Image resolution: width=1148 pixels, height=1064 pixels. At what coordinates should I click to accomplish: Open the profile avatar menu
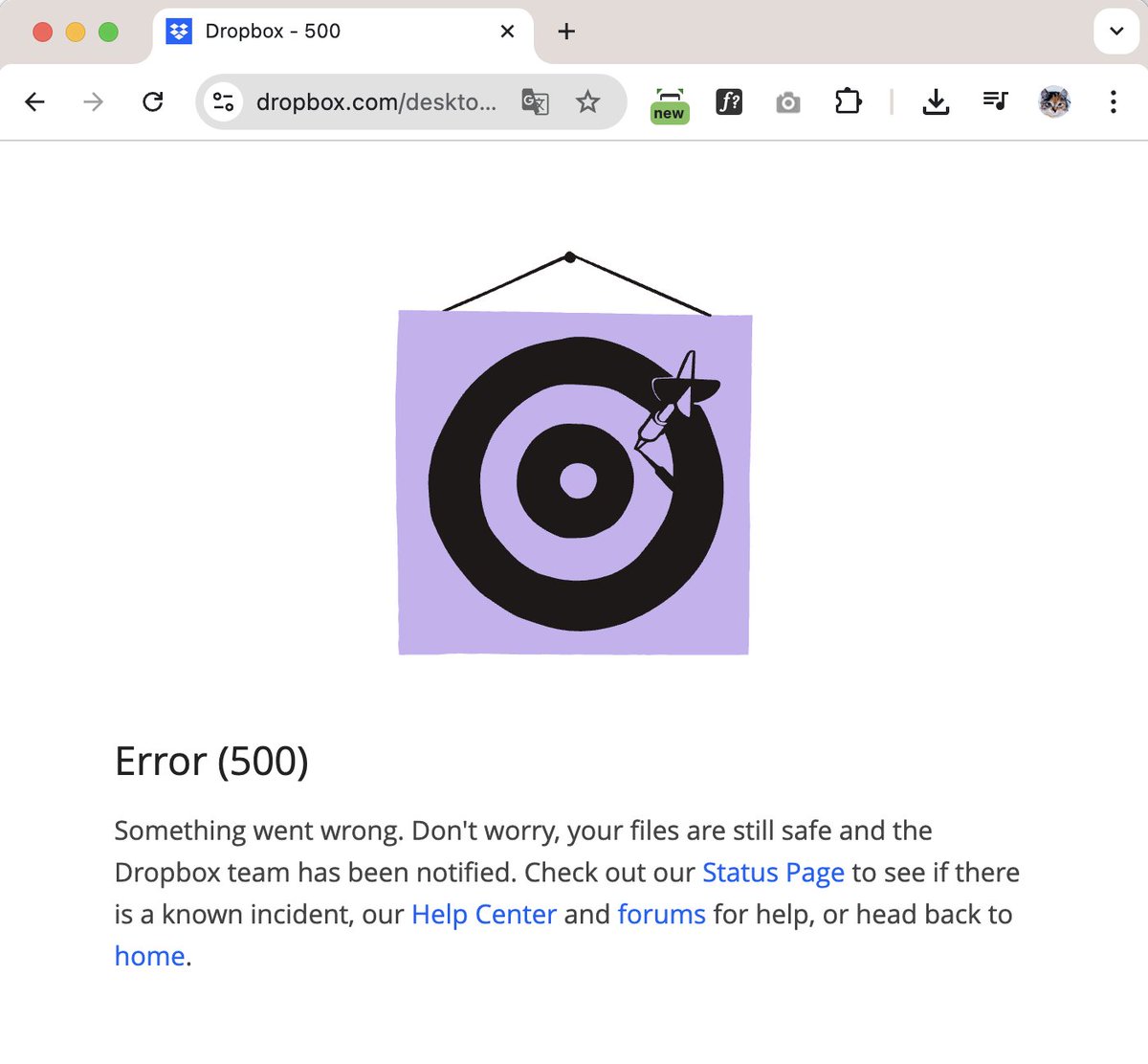(1054, 101)
